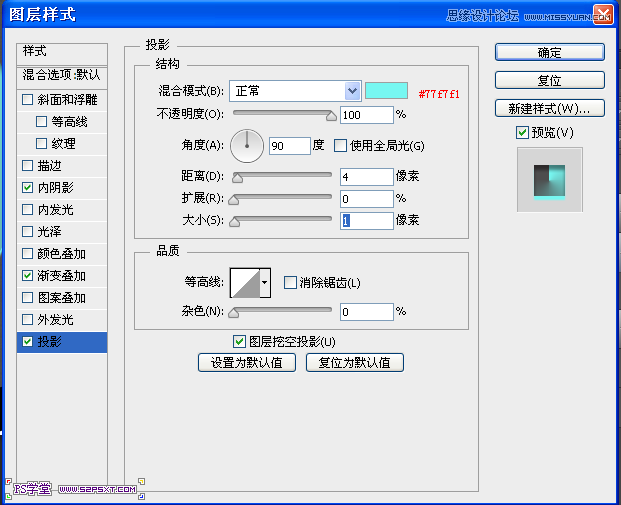Click the 复位 reset button
The height and width of the screenshot is (505, 621).
tap(550, 80)
